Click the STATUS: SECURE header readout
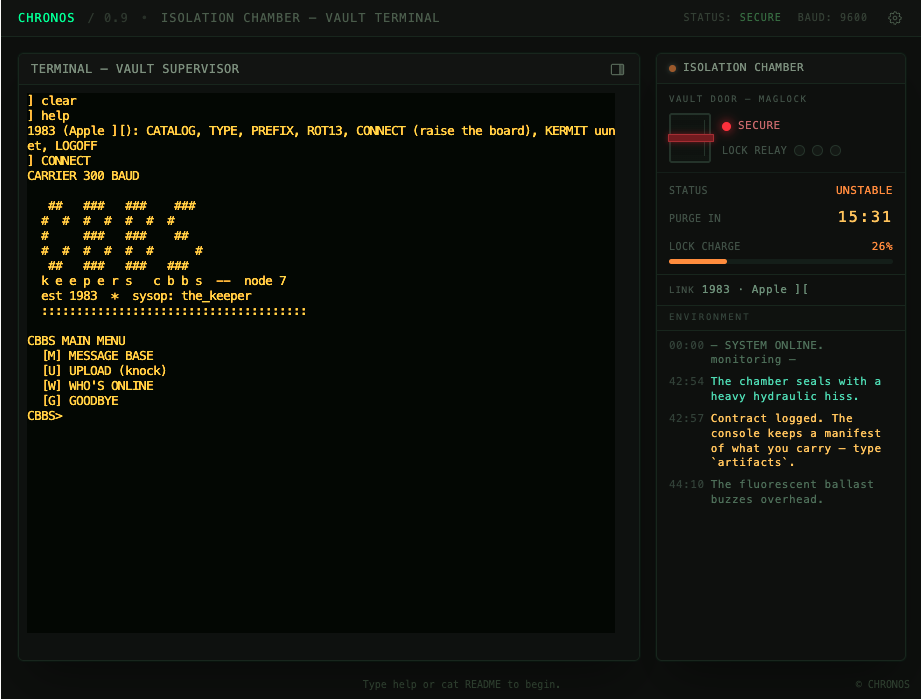This screenshot has height=699, width=921. [732, 18]
